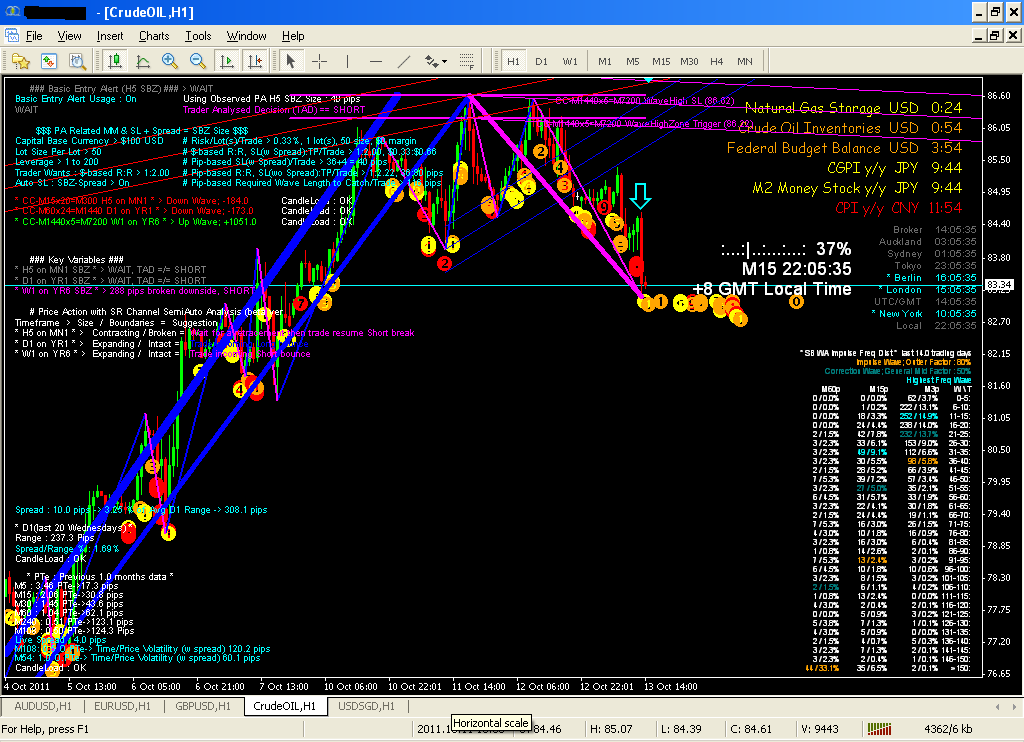
Task: Activate the Zoom Out magnifier
Action: (196, 61)
